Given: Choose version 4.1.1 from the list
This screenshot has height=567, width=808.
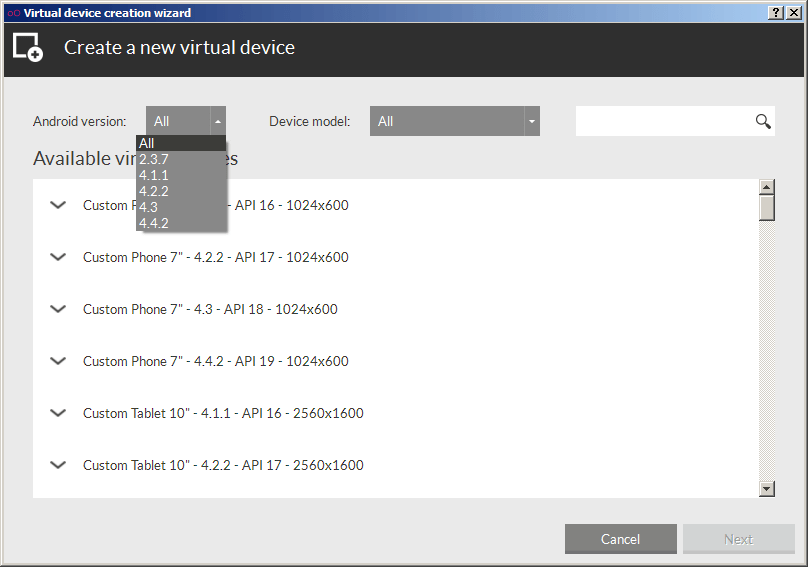Looking at the screenshot, I should (x=180, y=175).
